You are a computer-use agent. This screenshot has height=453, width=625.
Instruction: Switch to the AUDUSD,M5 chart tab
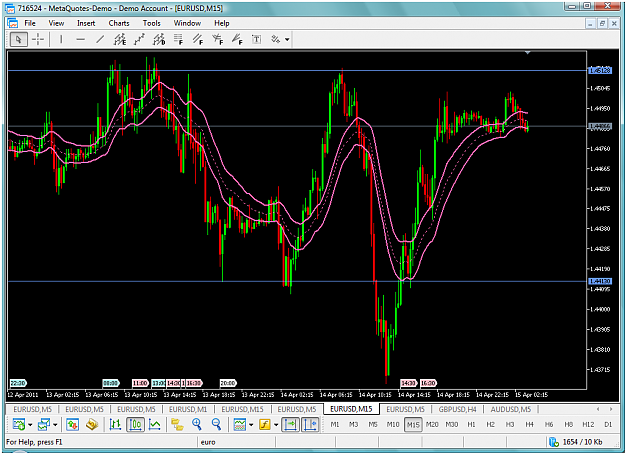coord(511,409)
